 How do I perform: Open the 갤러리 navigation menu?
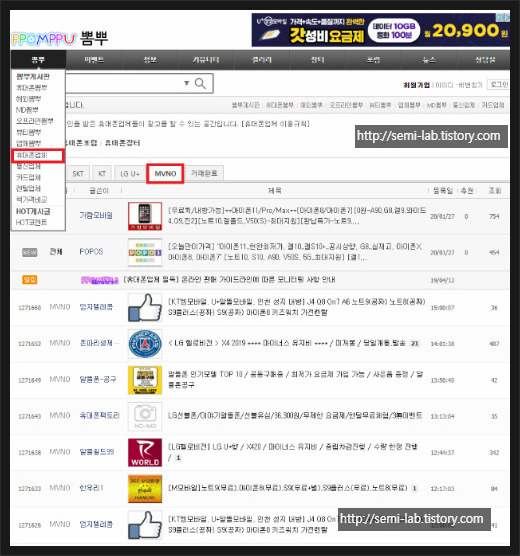[x=262, y=60]
